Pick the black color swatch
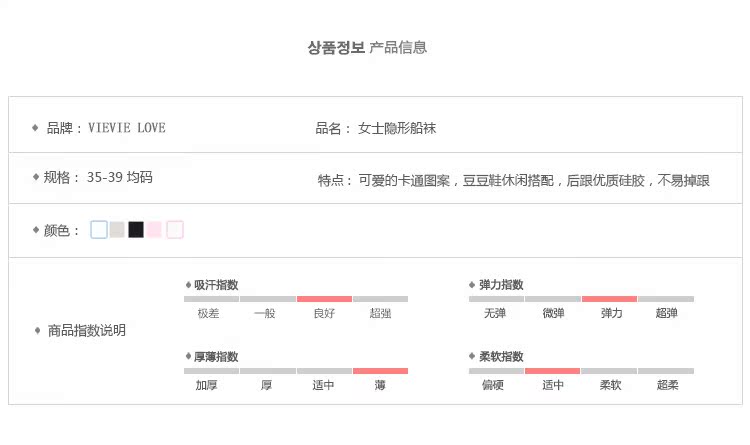Viewport: 750px width, 445px height. pyautogui.click(x=136, y=230)
